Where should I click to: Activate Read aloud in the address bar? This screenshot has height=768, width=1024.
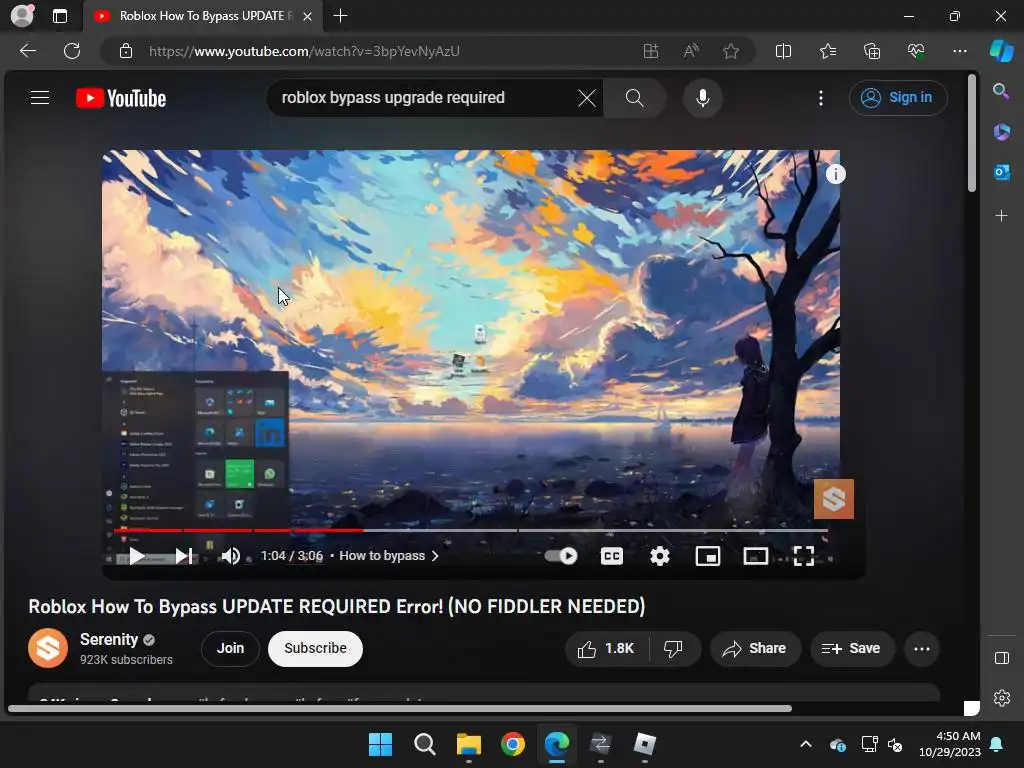tap(691, 51)
